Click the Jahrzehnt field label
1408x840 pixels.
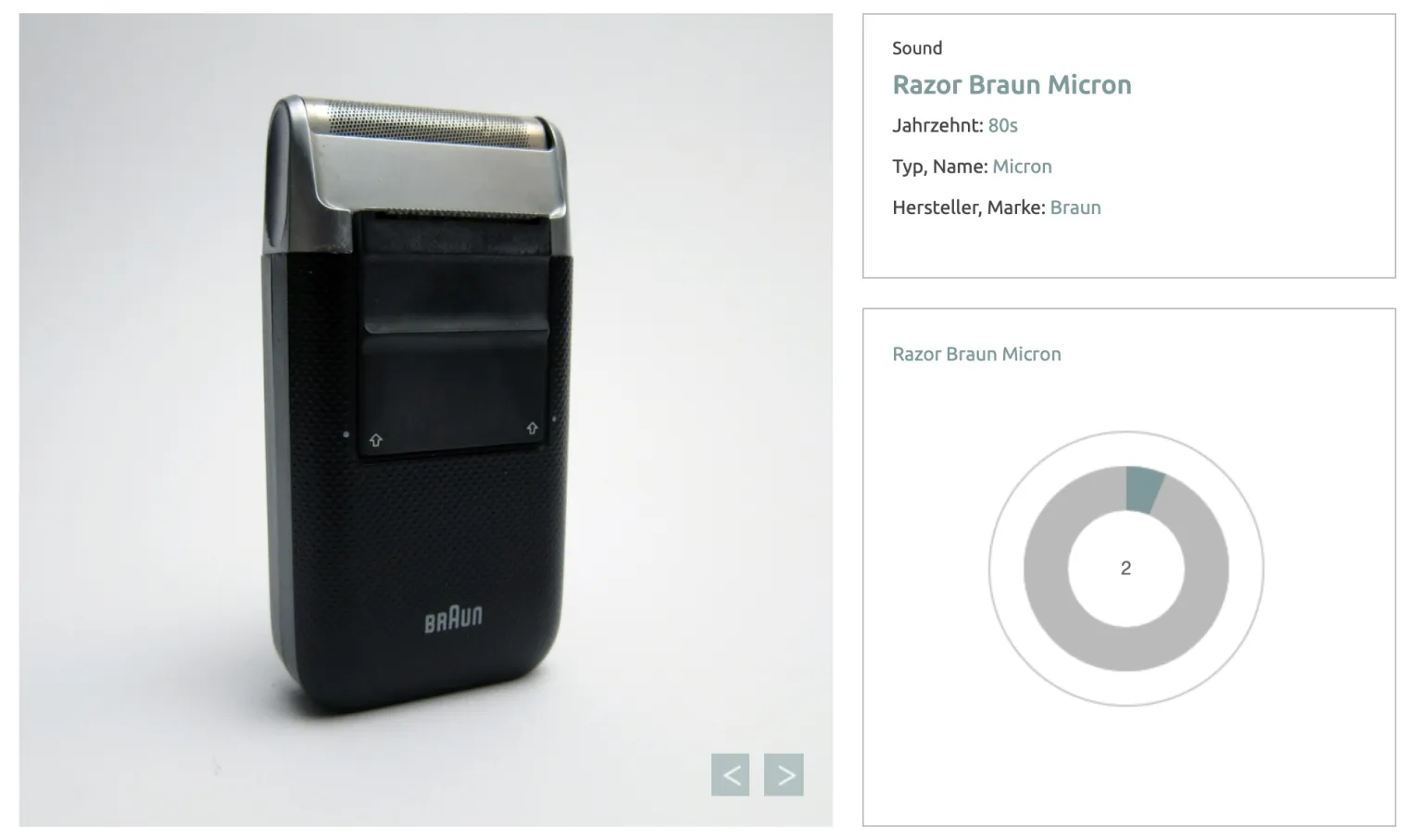pyautogui.click(x=937, y=125)
